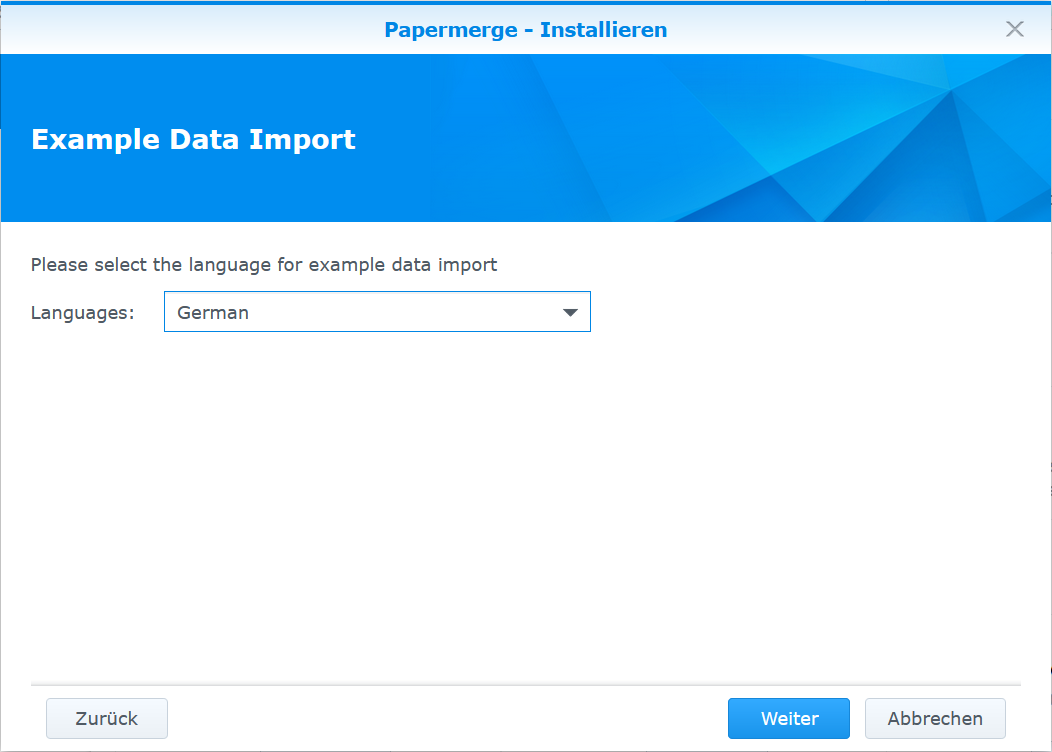Select the Zurück button
Screen dimensions: 1052x752
pos(106,718)
